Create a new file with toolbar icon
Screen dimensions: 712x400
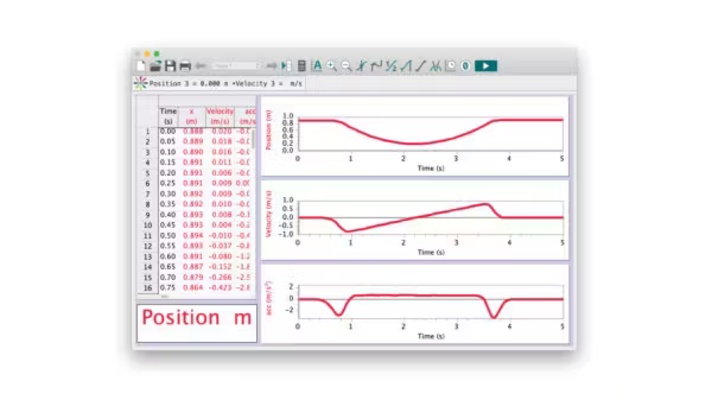pos(141,66)
